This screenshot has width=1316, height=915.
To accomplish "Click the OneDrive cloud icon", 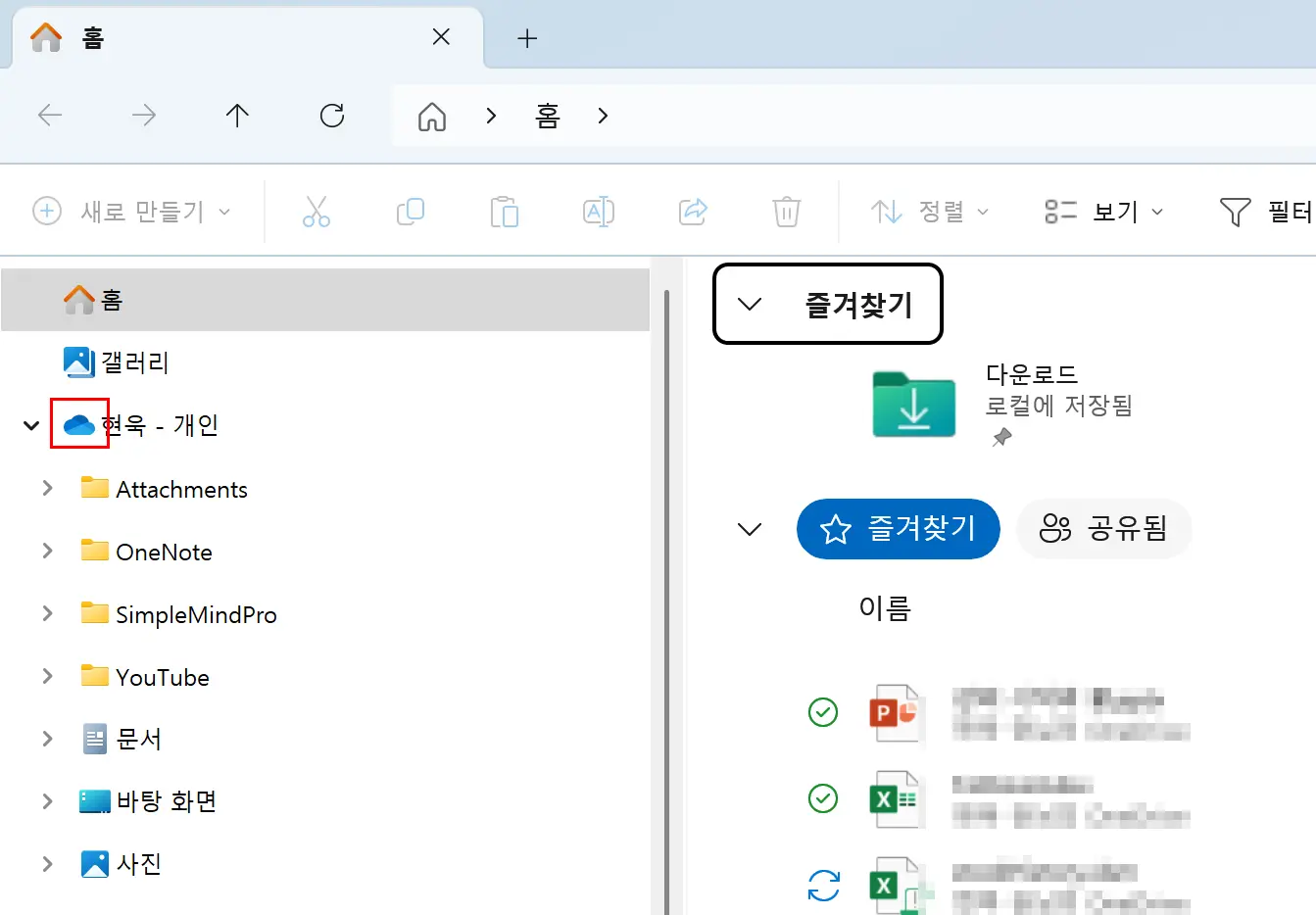I will [x=79, y=424].
